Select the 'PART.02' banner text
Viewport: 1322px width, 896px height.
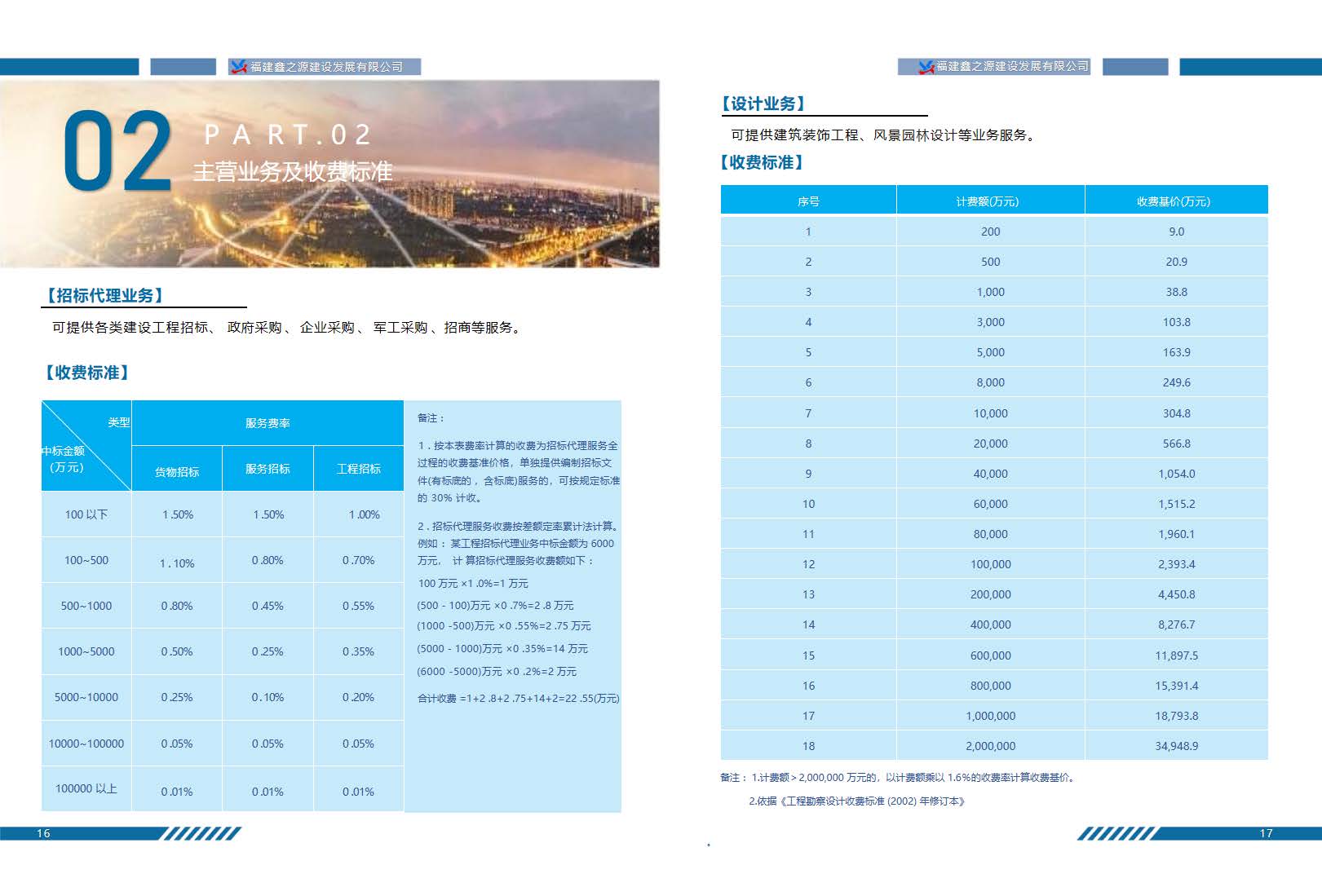point(287,135)
